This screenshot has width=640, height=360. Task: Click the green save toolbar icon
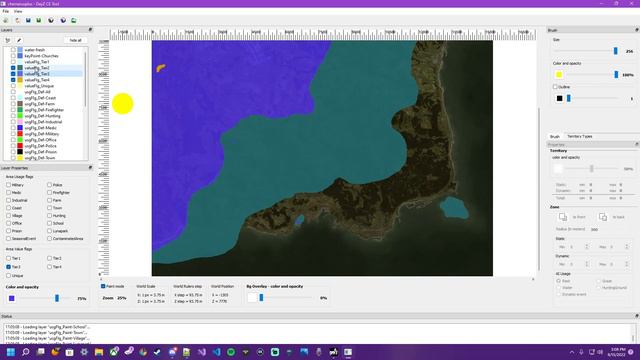tap(39, 20)
